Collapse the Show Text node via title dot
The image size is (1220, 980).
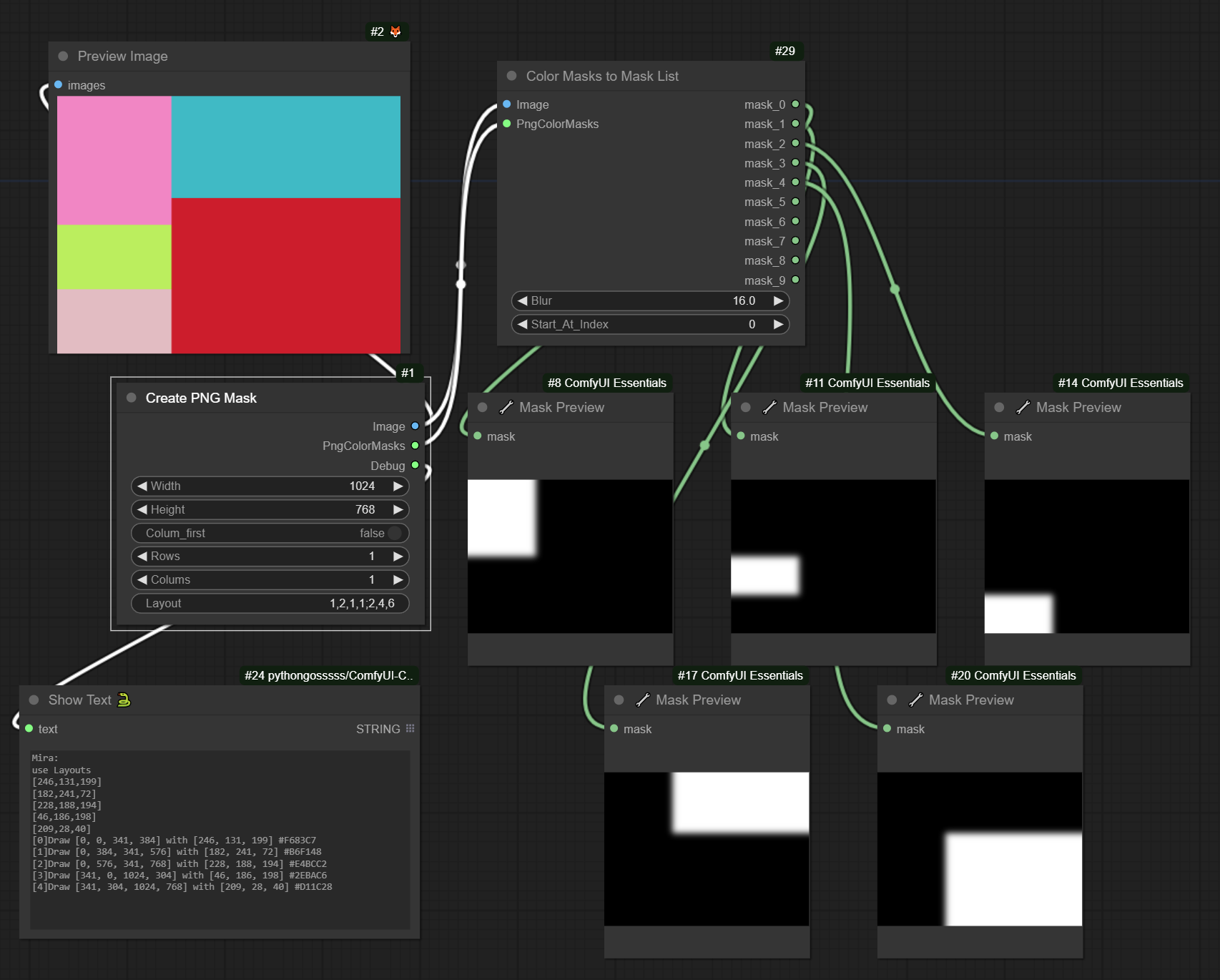pos(34,700)
